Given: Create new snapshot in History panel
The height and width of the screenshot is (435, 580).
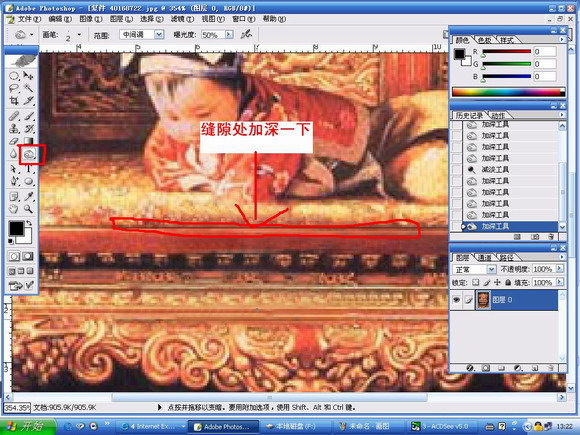Looking at the screenshot, I should (x=535, y=237).
